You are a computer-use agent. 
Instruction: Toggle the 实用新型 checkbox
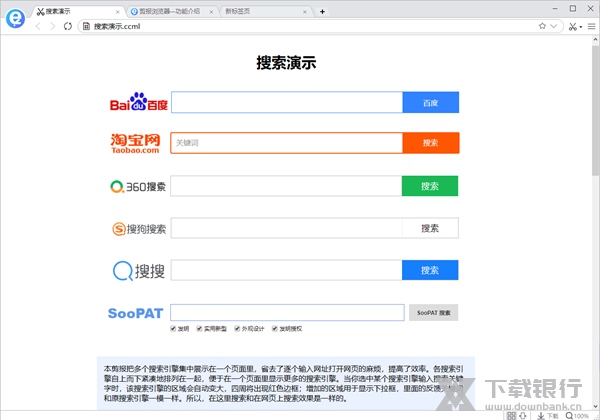199,328
